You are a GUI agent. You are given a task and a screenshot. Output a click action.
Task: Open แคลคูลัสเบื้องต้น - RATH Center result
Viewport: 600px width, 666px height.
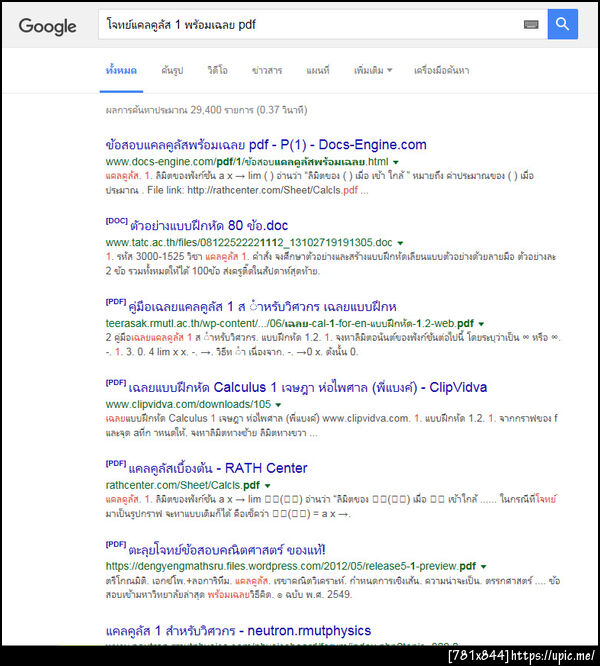pyautogui.click(x=217, y=468)
